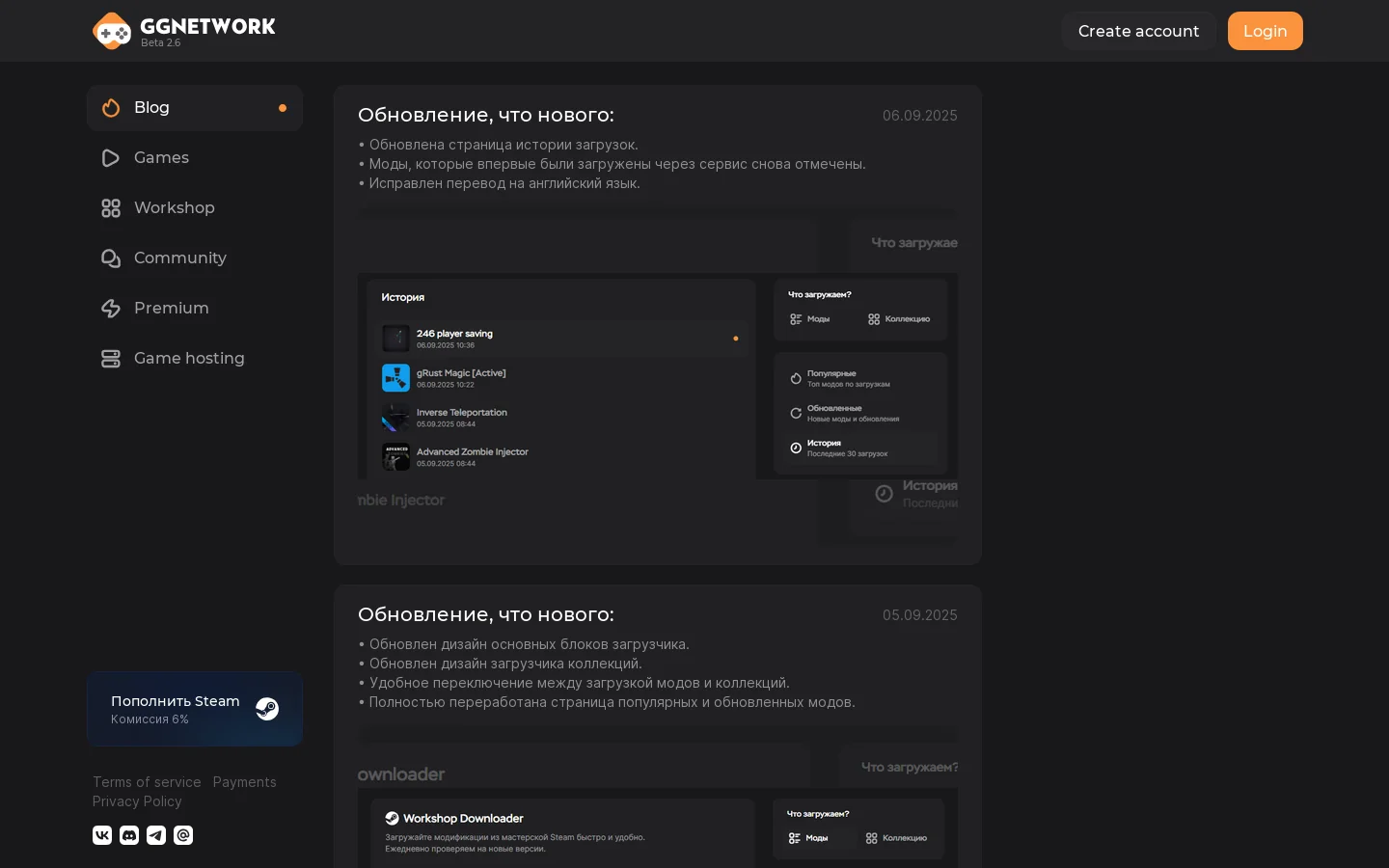Click the 05.09.2025 date label

point(919,615)
